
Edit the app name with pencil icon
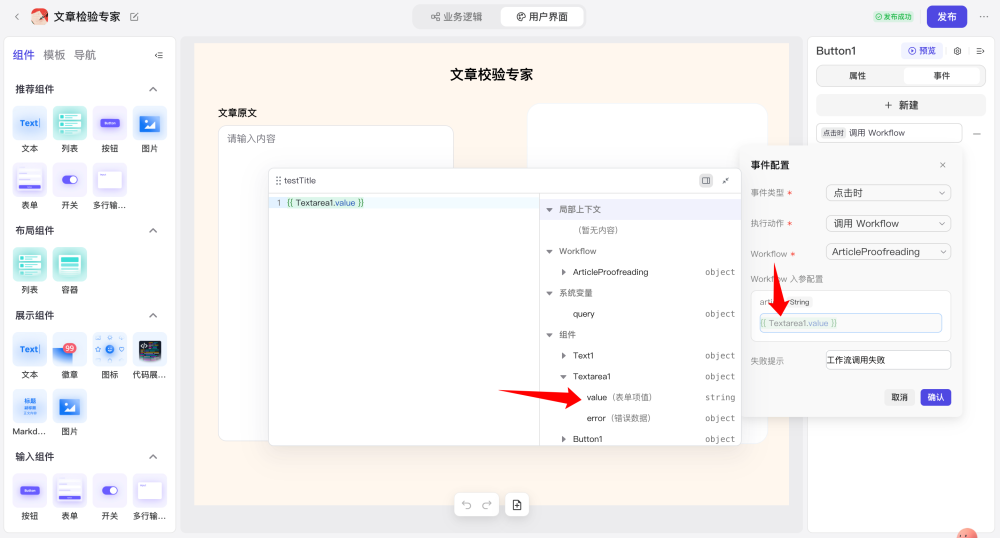pyautogui.click(x=134, y=17)
